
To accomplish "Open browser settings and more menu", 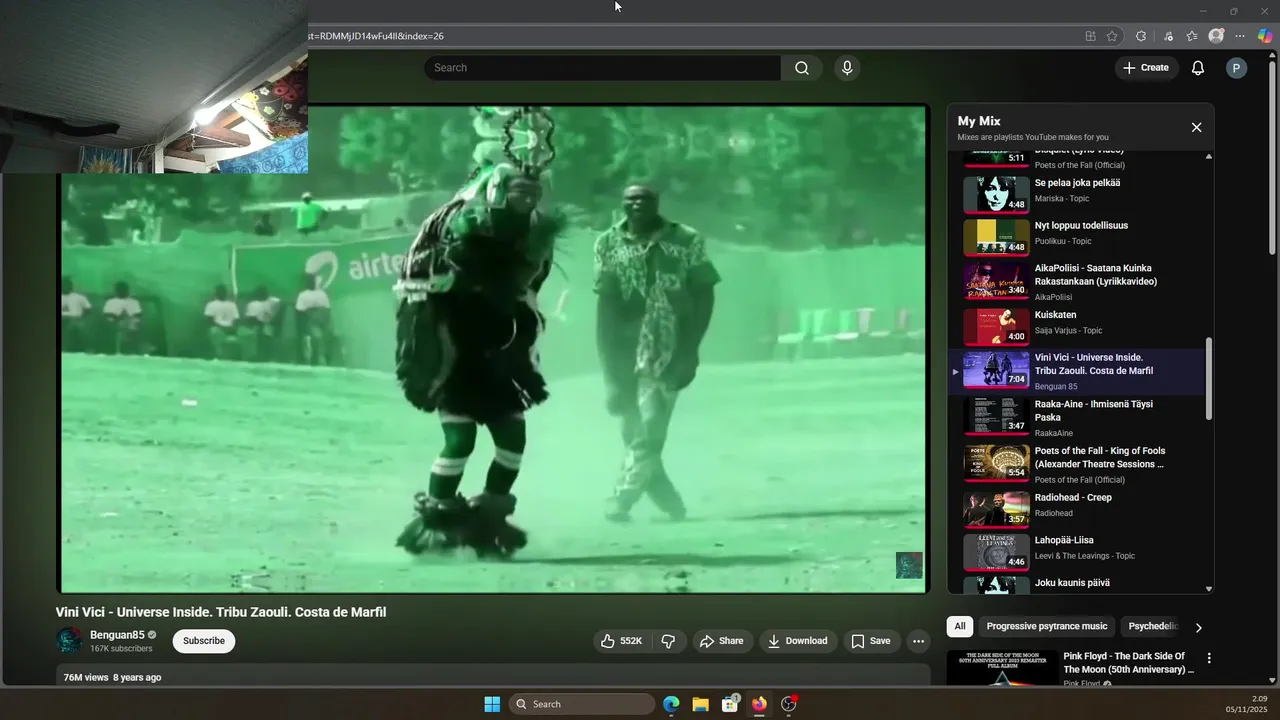I will [x=1240, y=36].
